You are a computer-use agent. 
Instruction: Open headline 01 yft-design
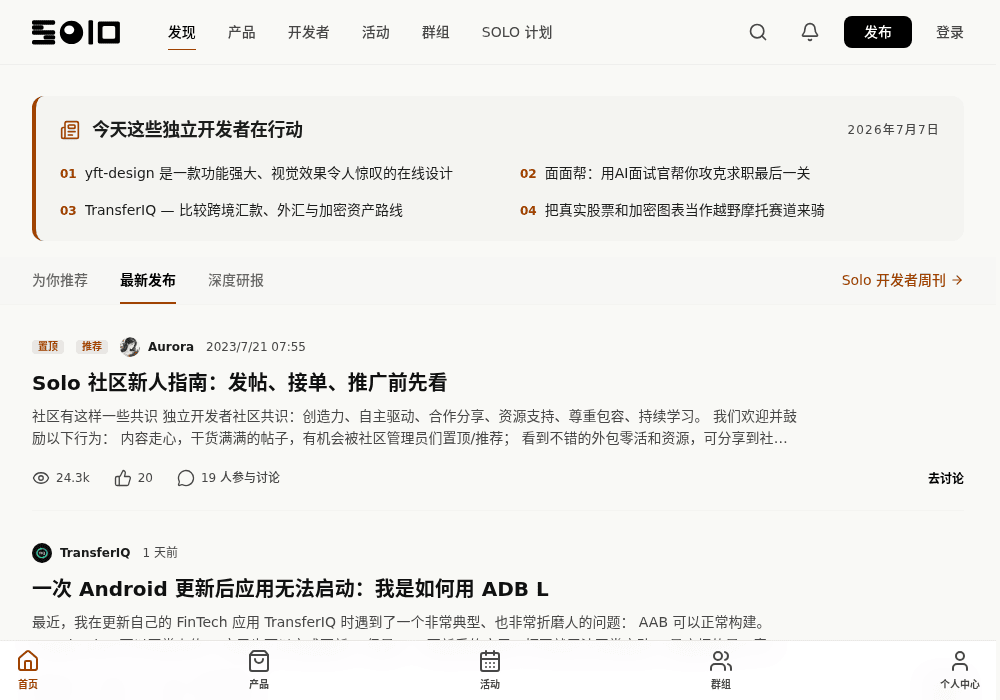coord(256,173)
